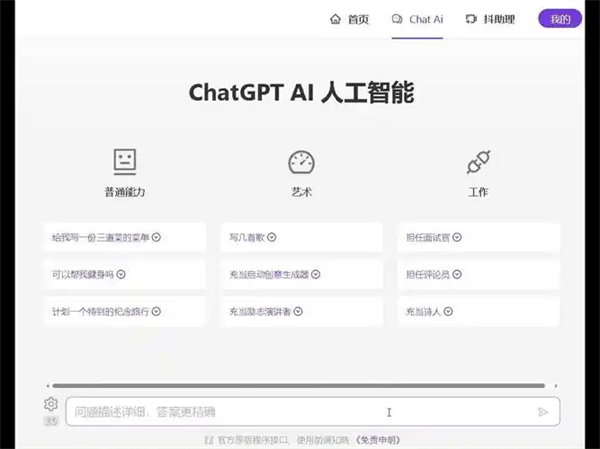Open the 抖助理 tab
The width and height of the screenshot is (600, 449).
click(490, 19)
